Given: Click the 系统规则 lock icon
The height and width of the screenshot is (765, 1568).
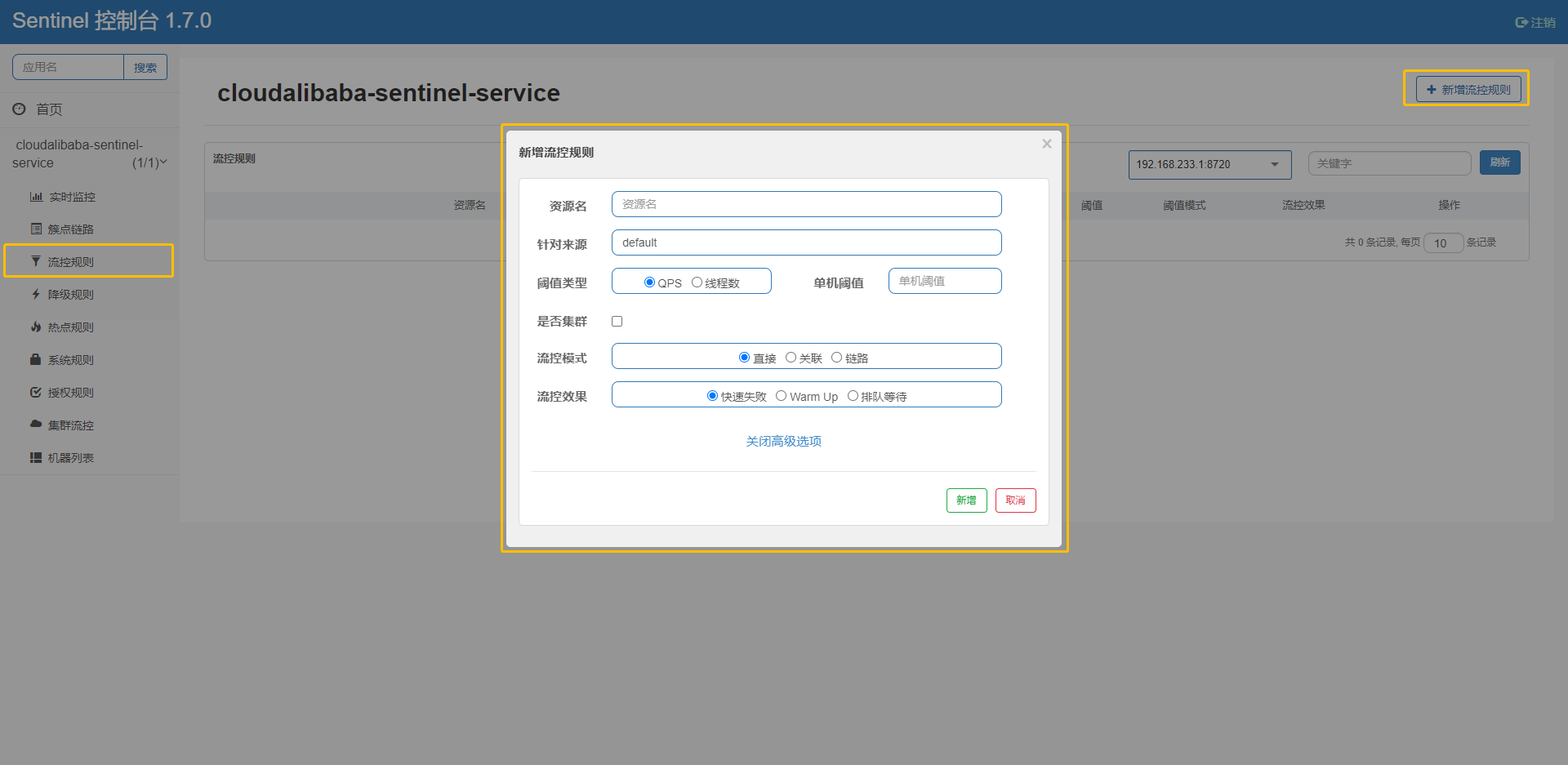Looking at the screenshot, I should pos(35,359).
